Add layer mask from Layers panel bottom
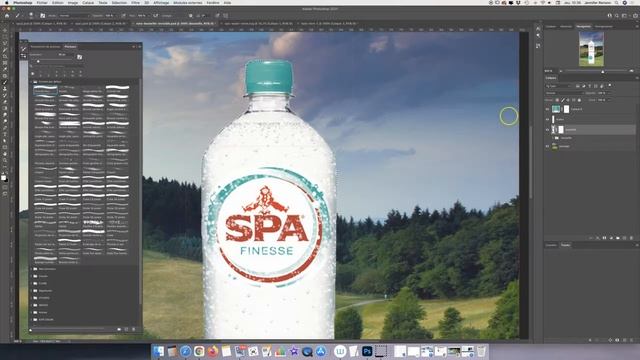640x360 pixels. (x=604, y=238)
